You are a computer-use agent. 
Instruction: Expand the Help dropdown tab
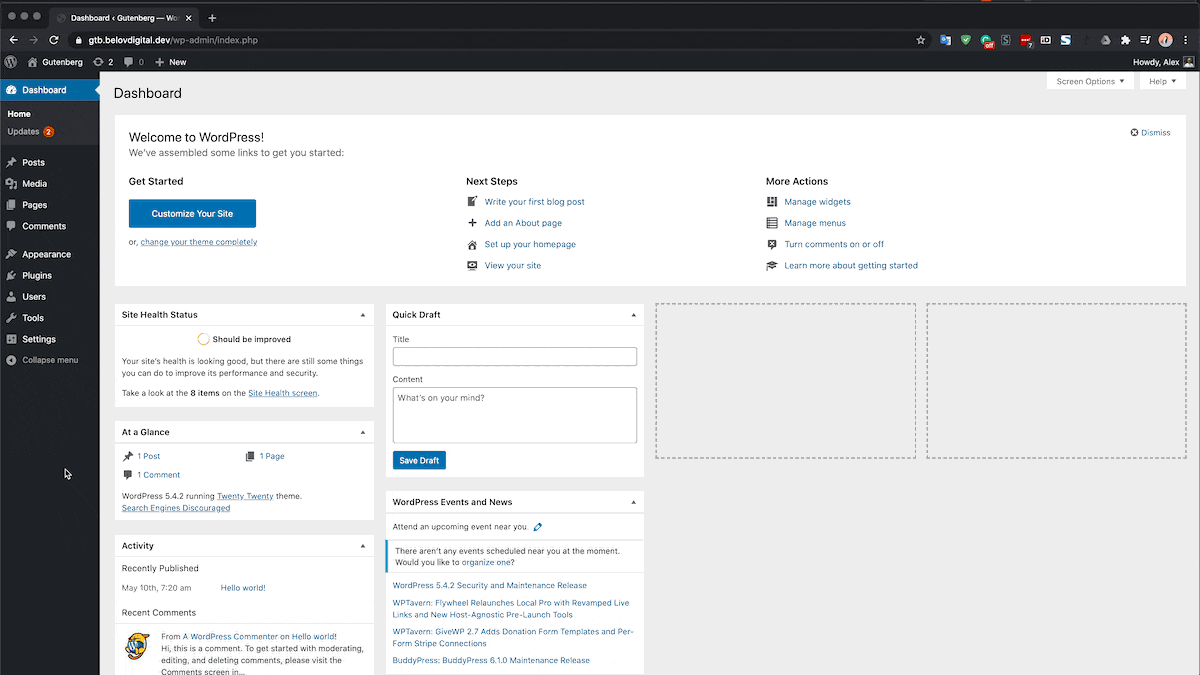[x=1164, y=81]
